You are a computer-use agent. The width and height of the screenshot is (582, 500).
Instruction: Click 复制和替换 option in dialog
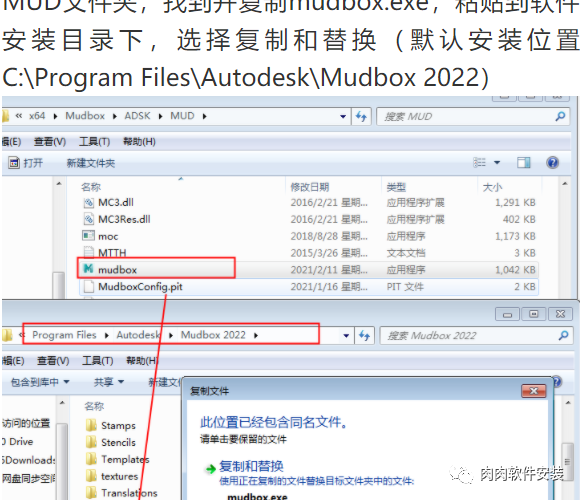pyautogui.click(x=251, y=466)
